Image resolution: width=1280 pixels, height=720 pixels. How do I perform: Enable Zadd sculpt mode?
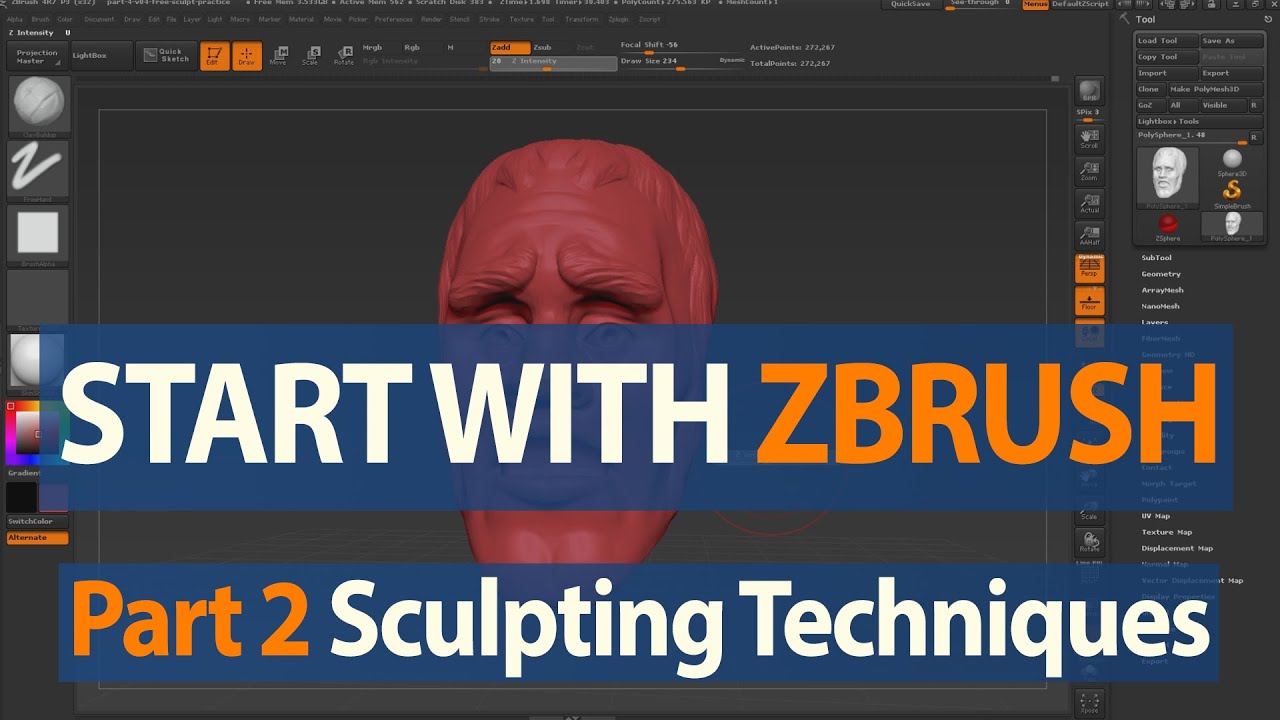pyautogui.click(x=508, y=47)
